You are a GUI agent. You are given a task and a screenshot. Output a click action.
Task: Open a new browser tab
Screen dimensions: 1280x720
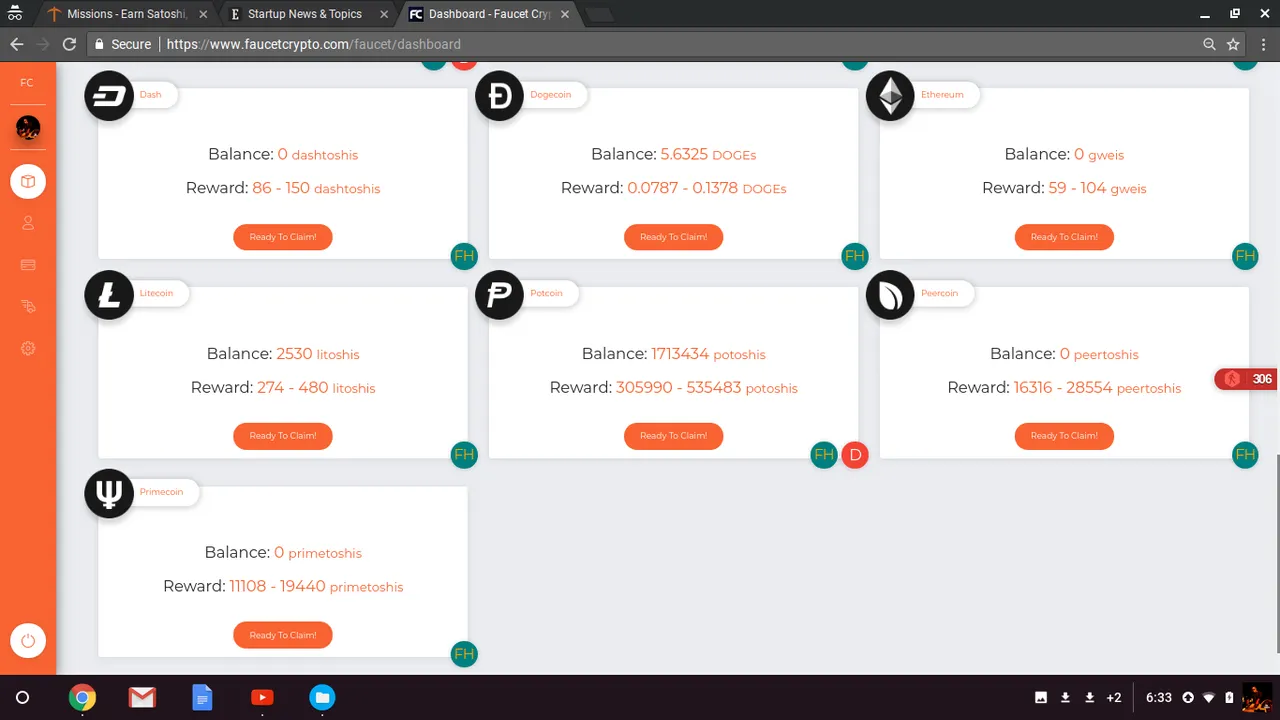click(x=600, y=14)
